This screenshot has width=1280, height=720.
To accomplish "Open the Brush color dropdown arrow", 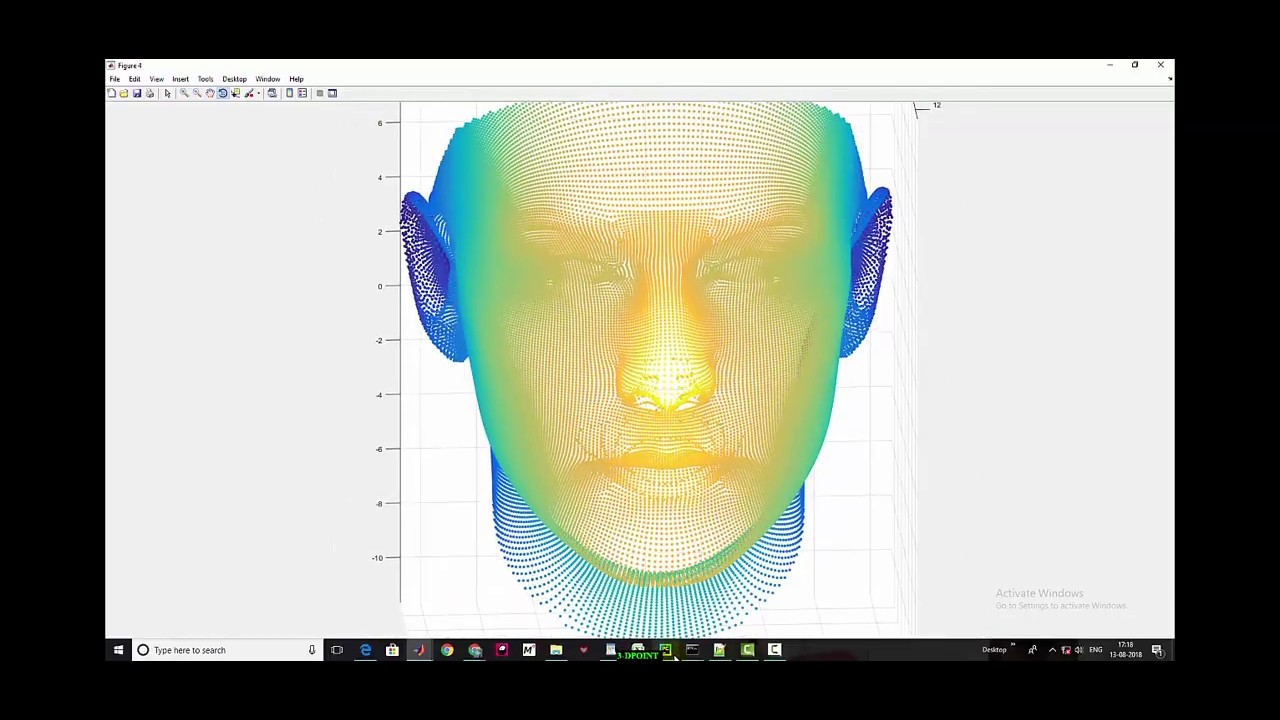I will coord(259,93).
